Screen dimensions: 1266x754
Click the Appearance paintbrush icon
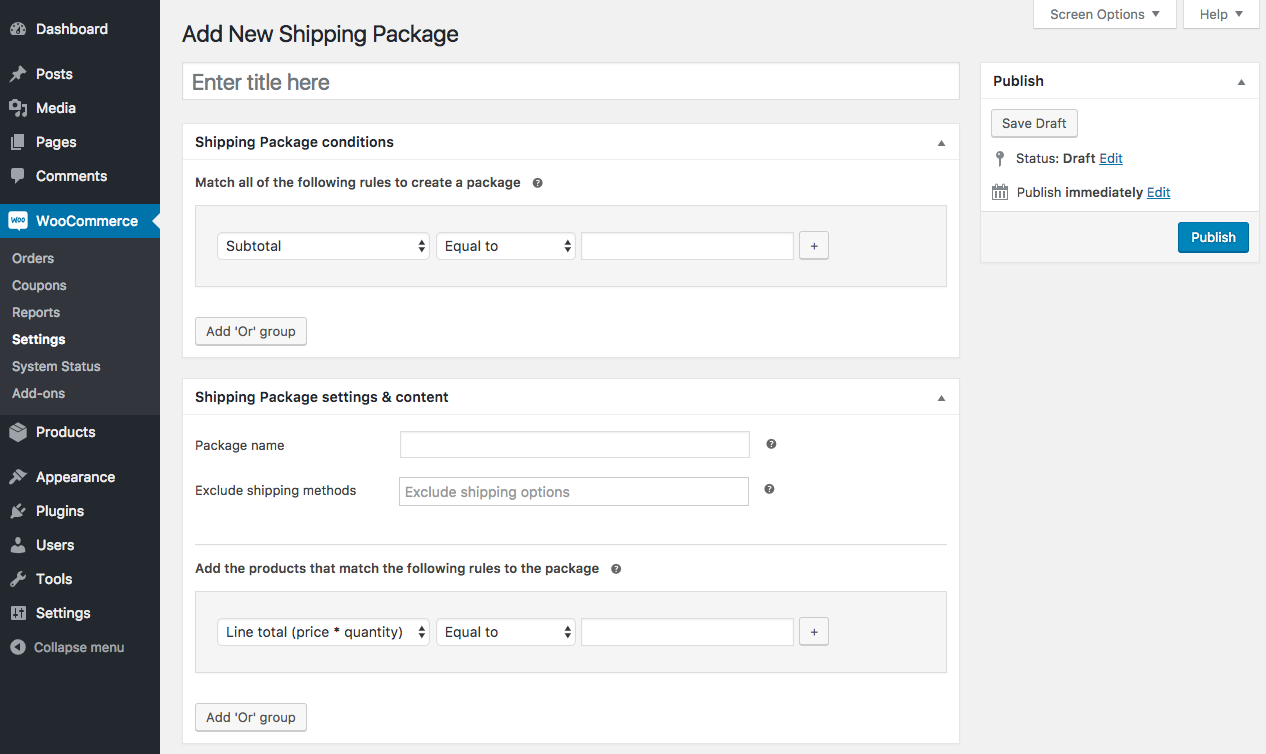pyautogui.click(x=18, y=477)
